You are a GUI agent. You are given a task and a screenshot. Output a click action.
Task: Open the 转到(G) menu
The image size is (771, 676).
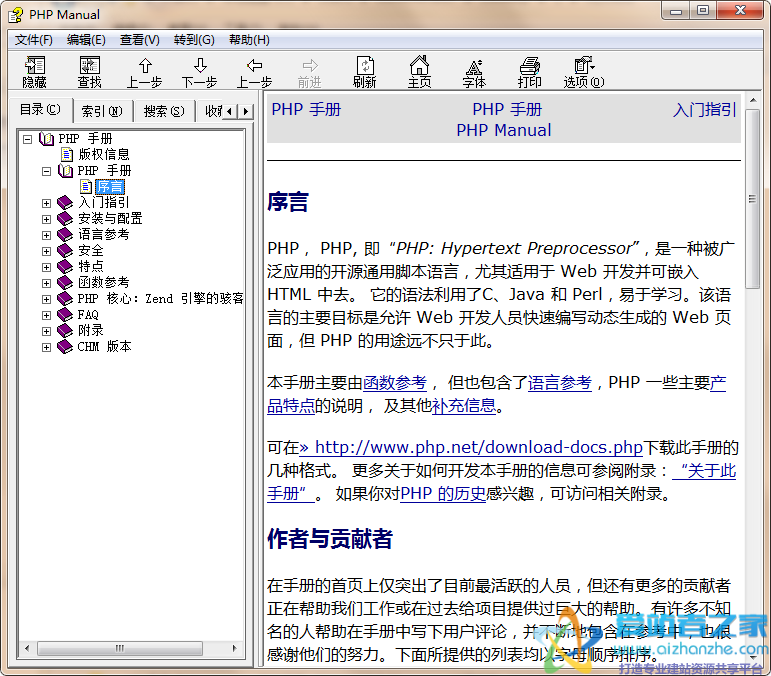[x=194, y=40]
